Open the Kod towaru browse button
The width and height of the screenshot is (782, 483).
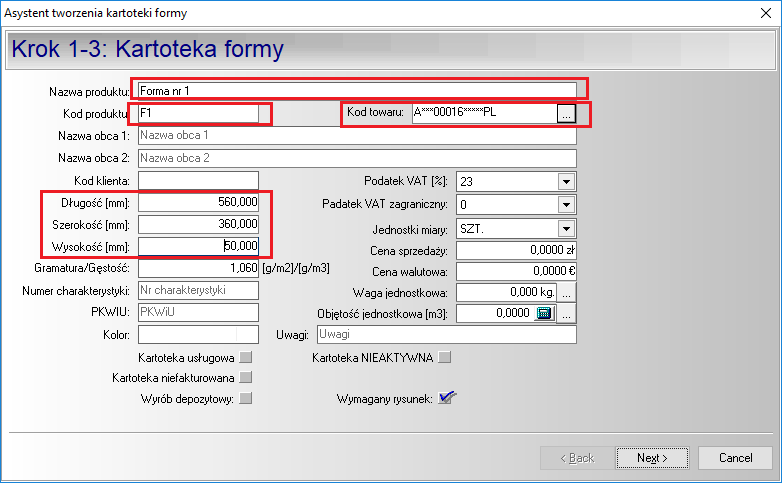click(x=566, y=114)
